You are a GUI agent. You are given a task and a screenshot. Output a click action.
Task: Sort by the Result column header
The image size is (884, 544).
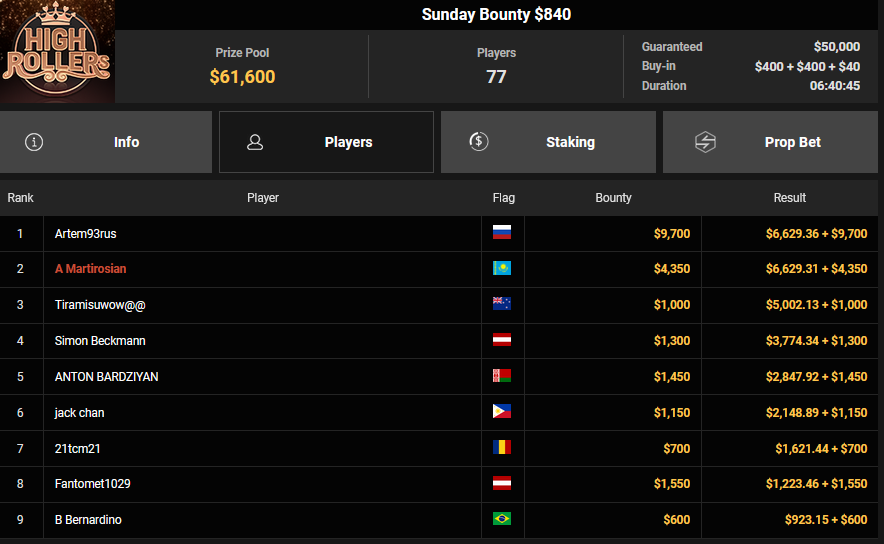pos(790,198)
